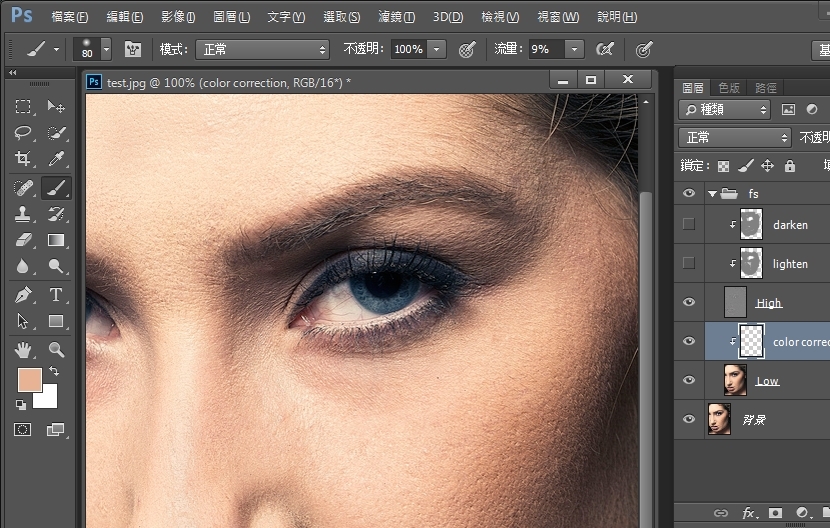Hide the color correction layer
Viewport: 830px width, 528px height.
[689, 341]
